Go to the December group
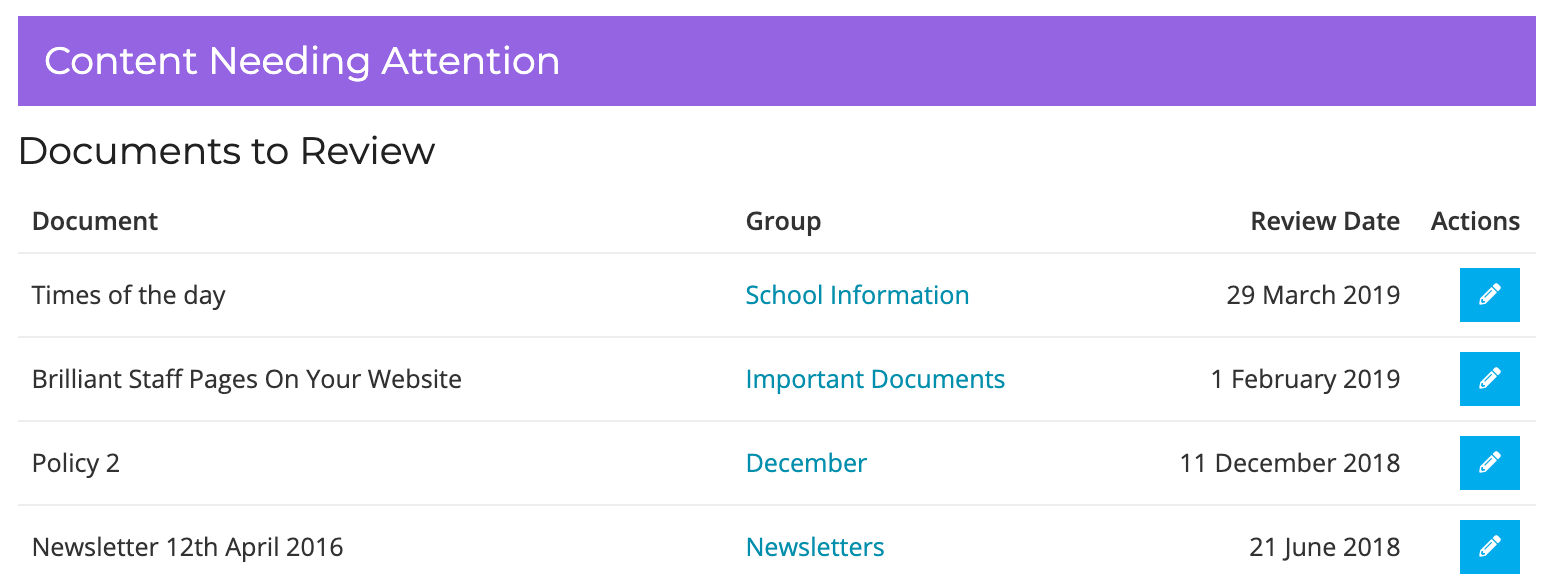The height and width of the screenshot is (588, 1550). click(806, 463)
